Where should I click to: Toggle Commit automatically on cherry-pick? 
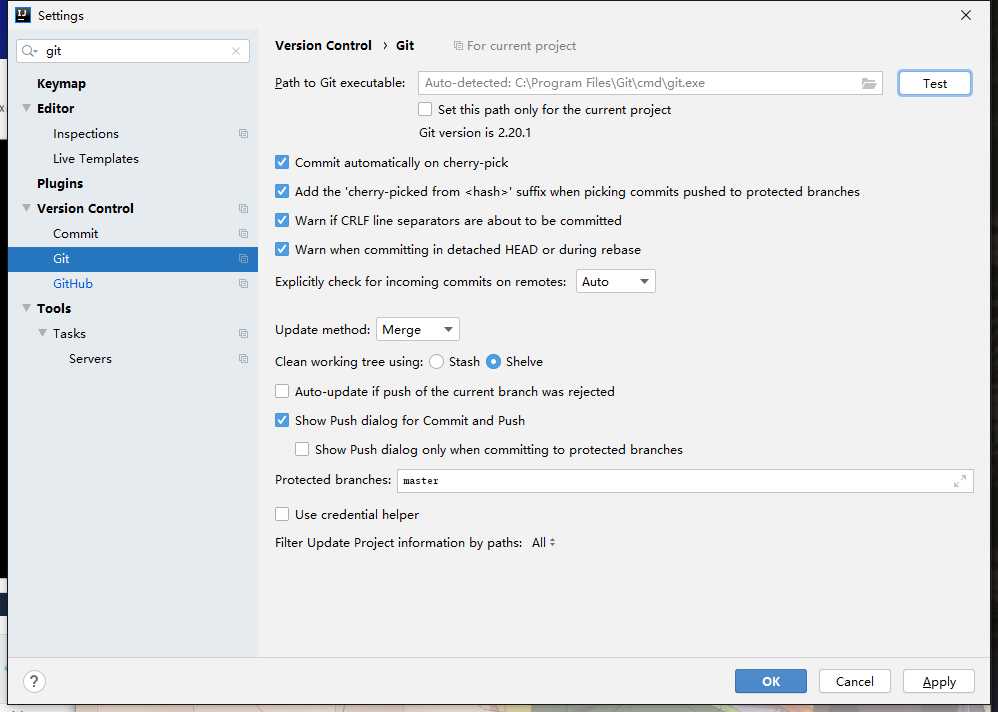click(x=282, y=162)
